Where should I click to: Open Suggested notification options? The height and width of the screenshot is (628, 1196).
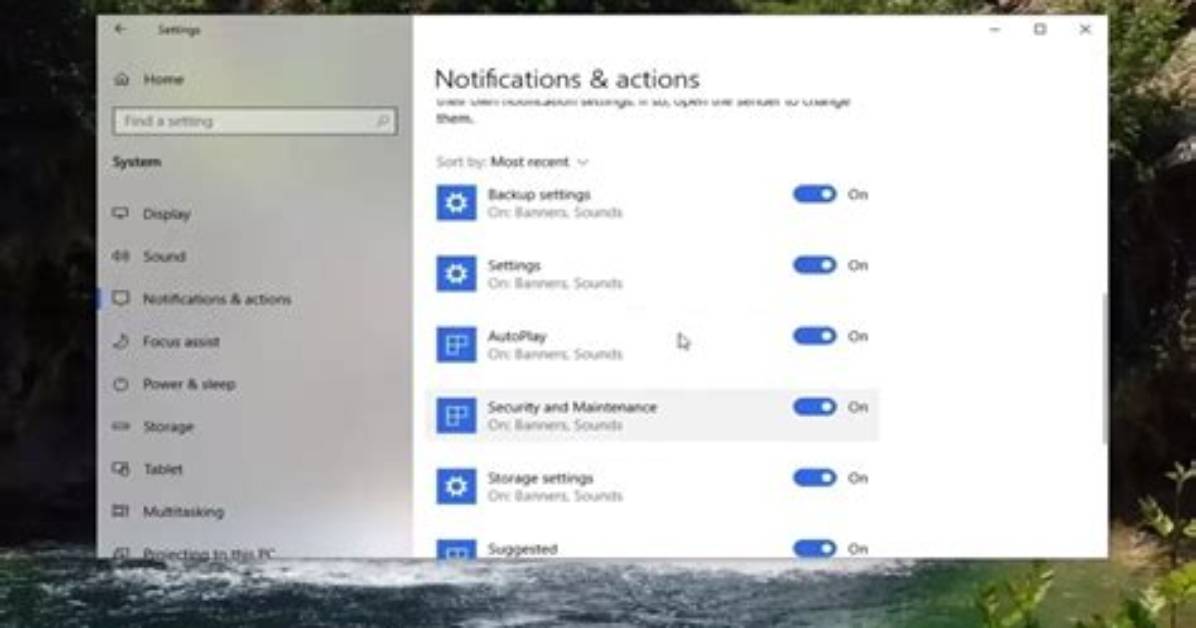pos(522,549)
